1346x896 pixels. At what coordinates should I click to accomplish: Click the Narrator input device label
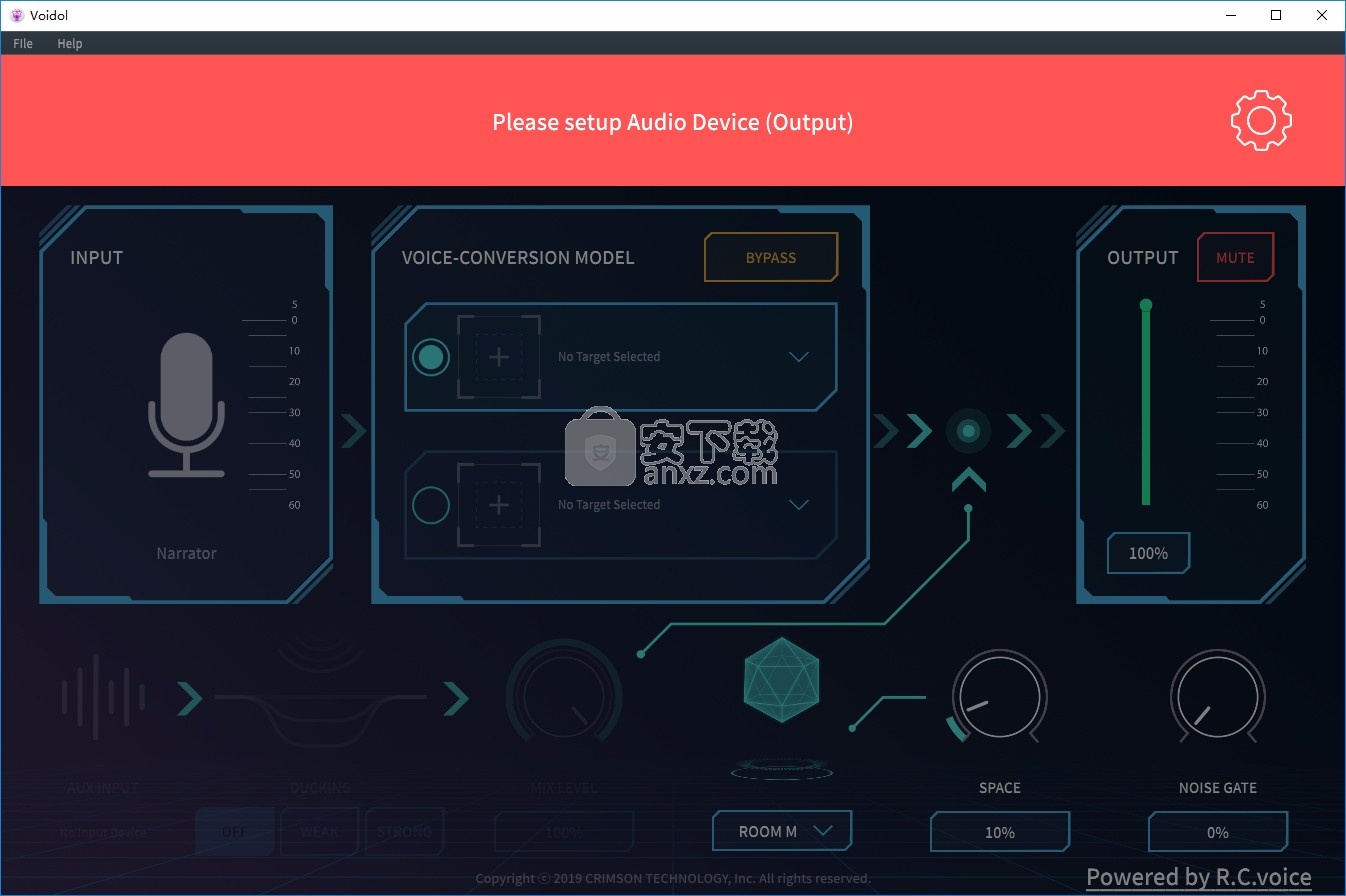[x=186, y=553]
